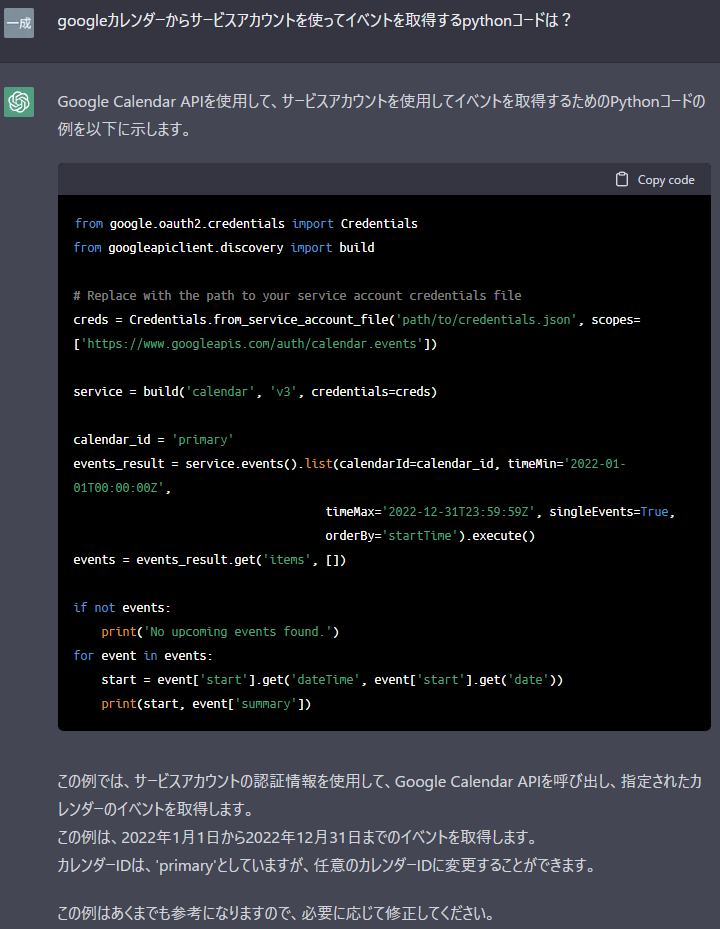Click the ChatGPT logo avatar
Image resolution: width=720 pixels, height=929 pixels.
click(19, 102)
